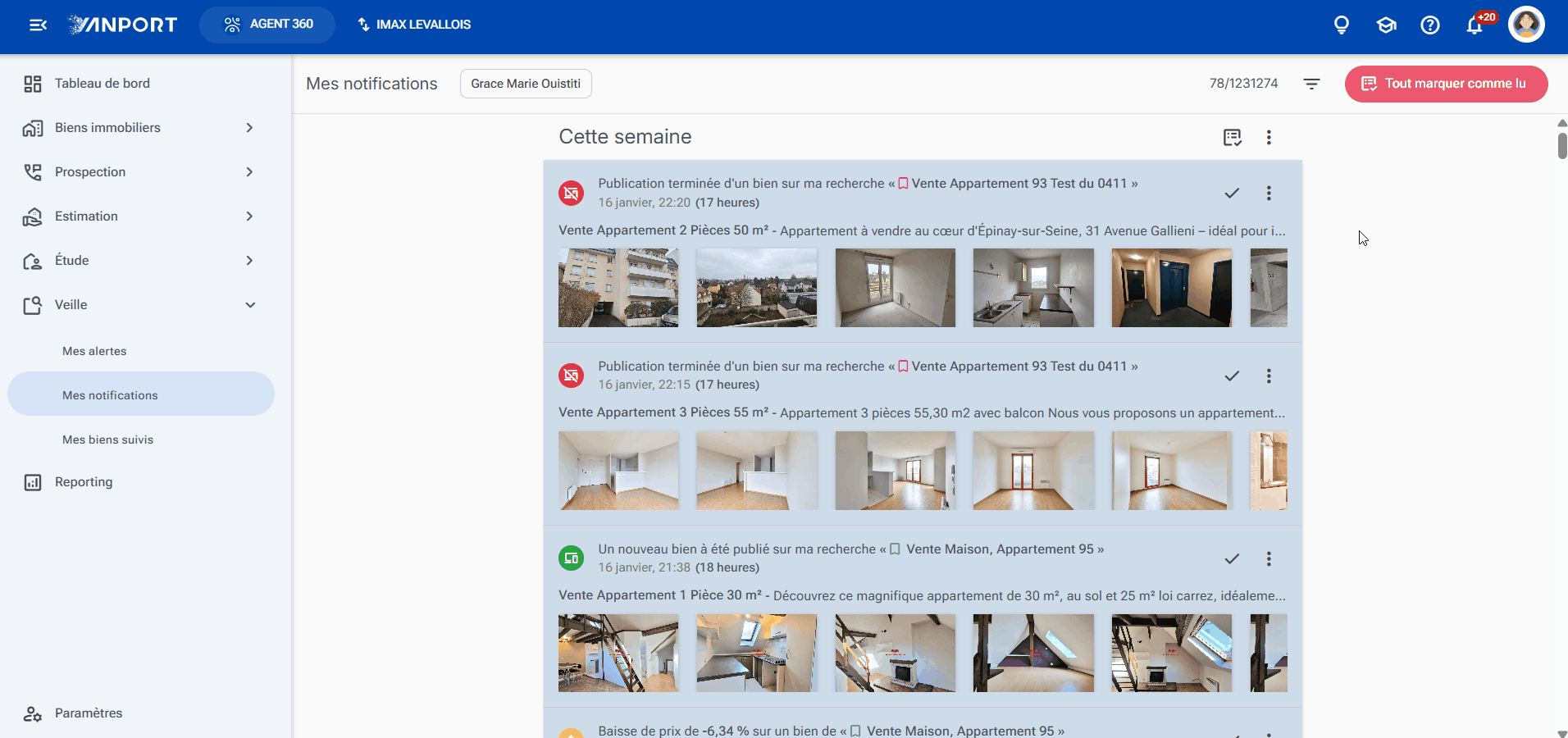Open Vente Maison, Appartement 95 search in 21:38 notification
1568x738 pixels.
1000,549
